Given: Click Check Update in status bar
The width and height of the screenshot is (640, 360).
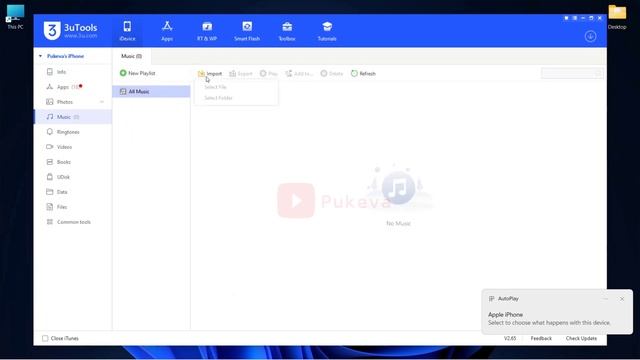Looking at the screenshot, I should [581, 338].
